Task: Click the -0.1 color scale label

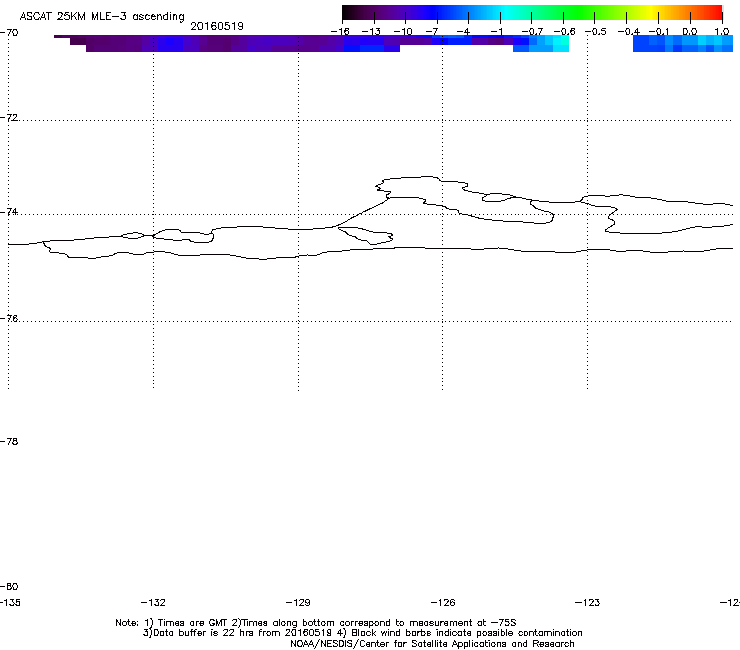Action: [x=659, y=32]
